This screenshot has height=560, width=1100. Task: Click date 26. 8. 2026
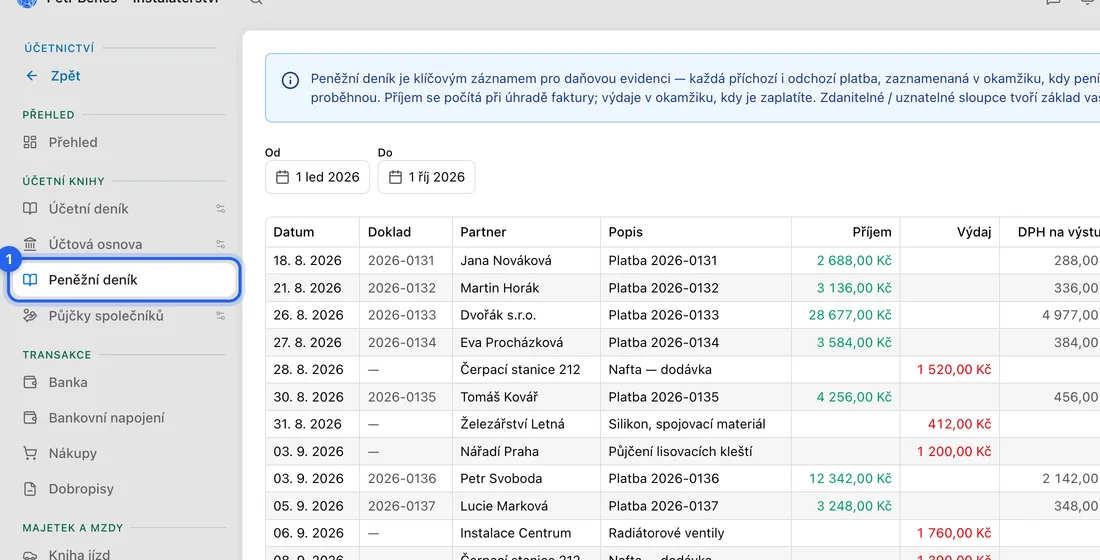click(307, 315)
